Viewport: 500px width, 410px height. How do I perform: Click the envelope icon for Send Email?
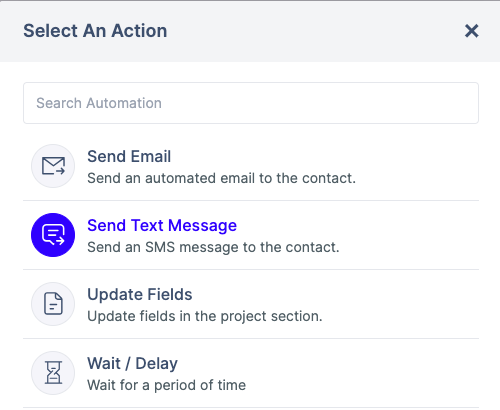[53, 166]
